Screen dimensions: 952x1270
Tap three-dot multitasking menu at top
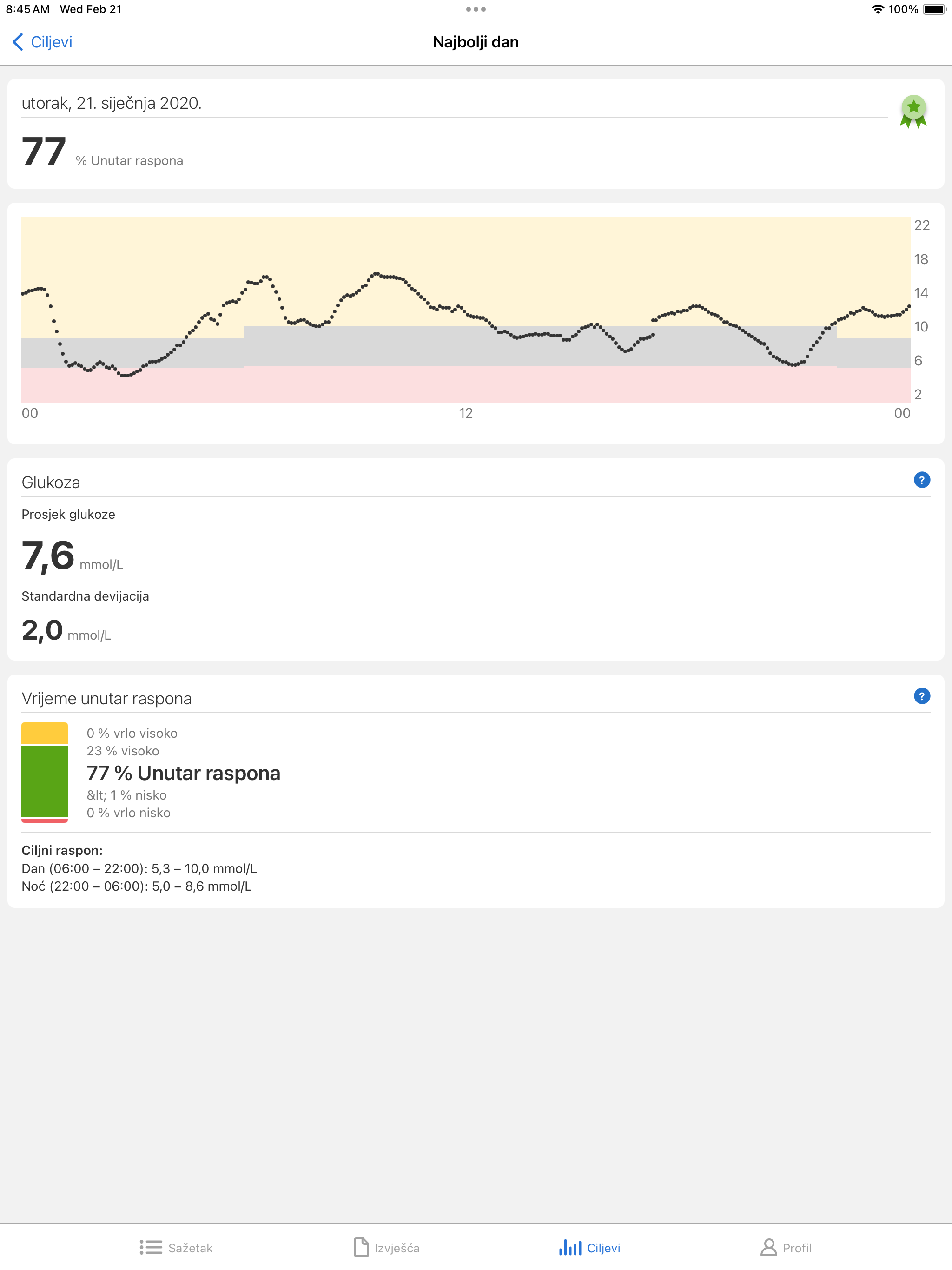476,9
